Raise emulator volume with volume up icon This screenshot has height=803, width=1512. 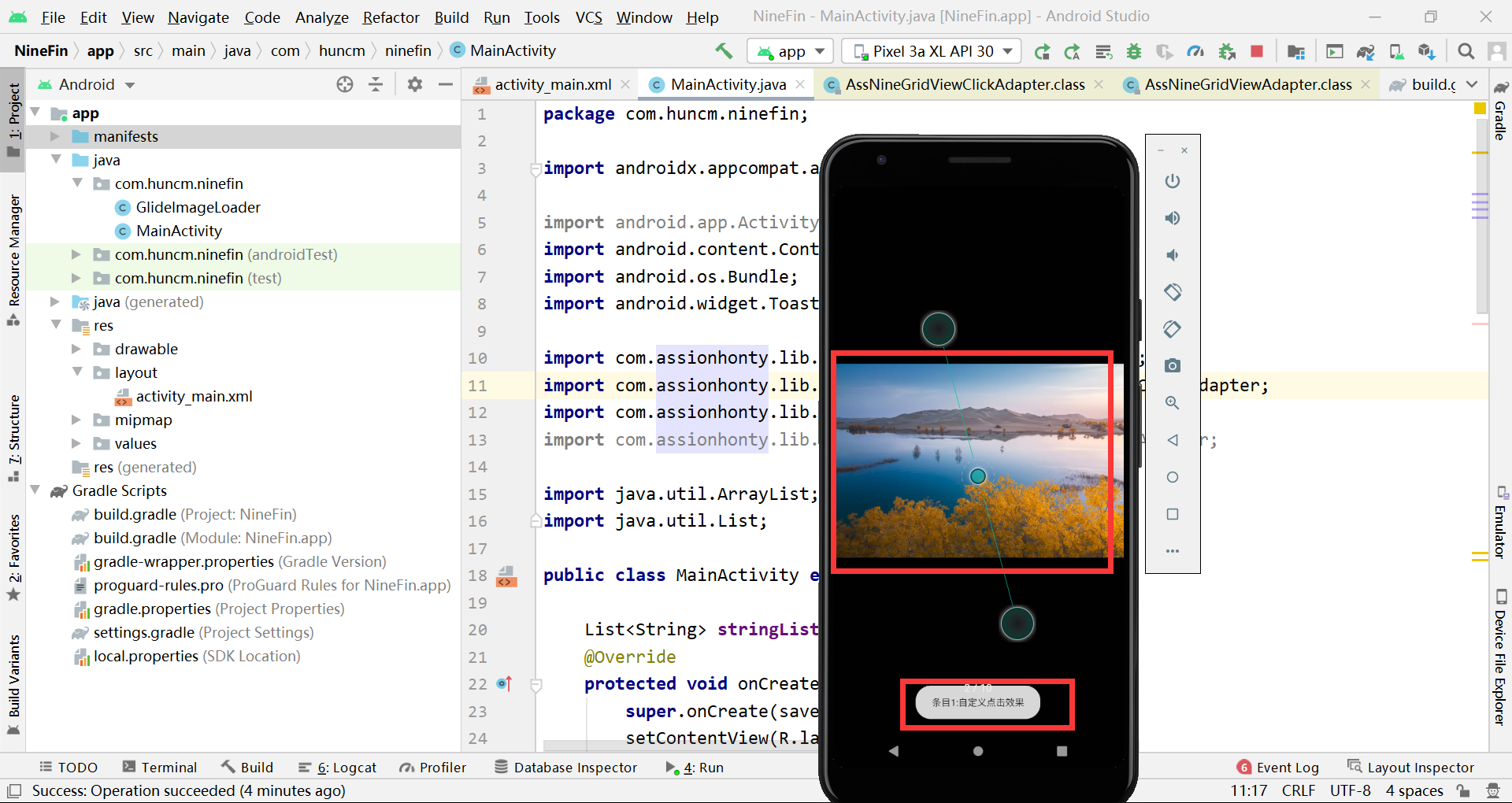tap(1173, 218)
